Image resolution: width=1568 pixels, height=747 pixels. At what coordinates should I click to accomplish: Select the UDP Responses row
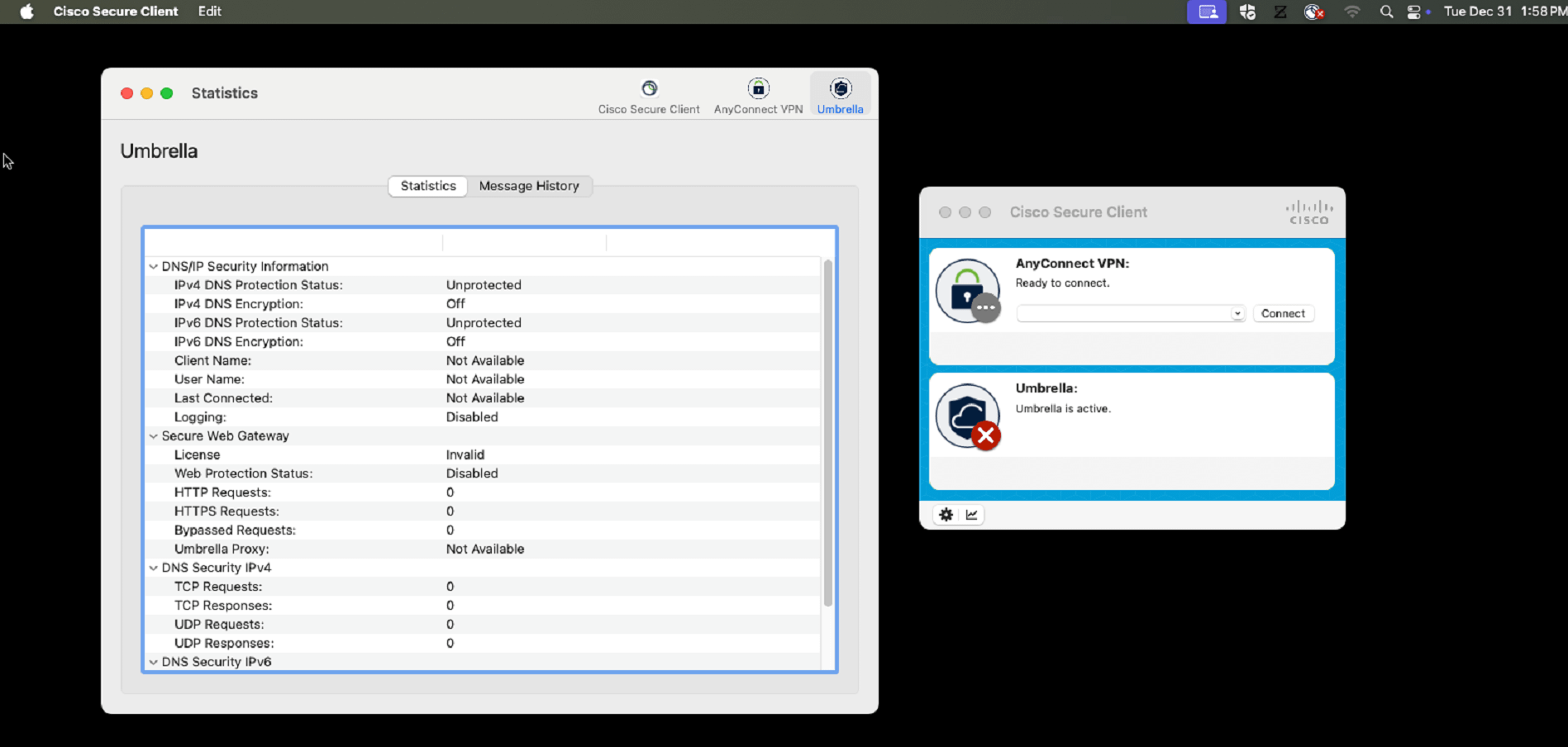483,644
